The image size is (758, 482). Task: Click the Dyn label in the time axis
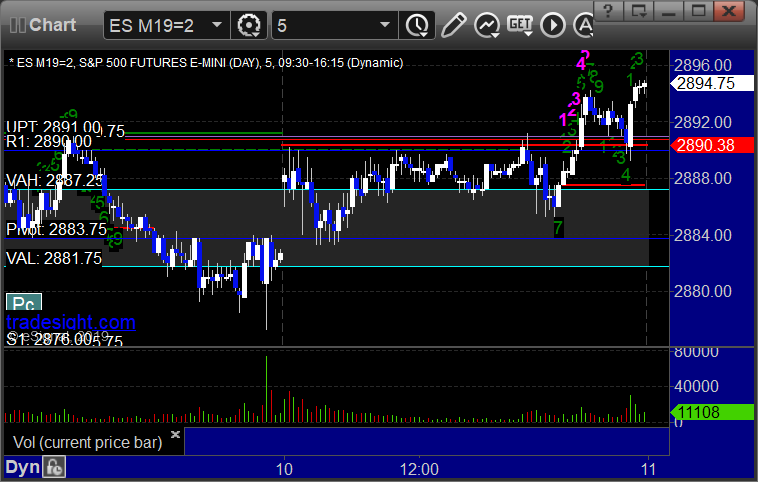(x=22, y=467)
